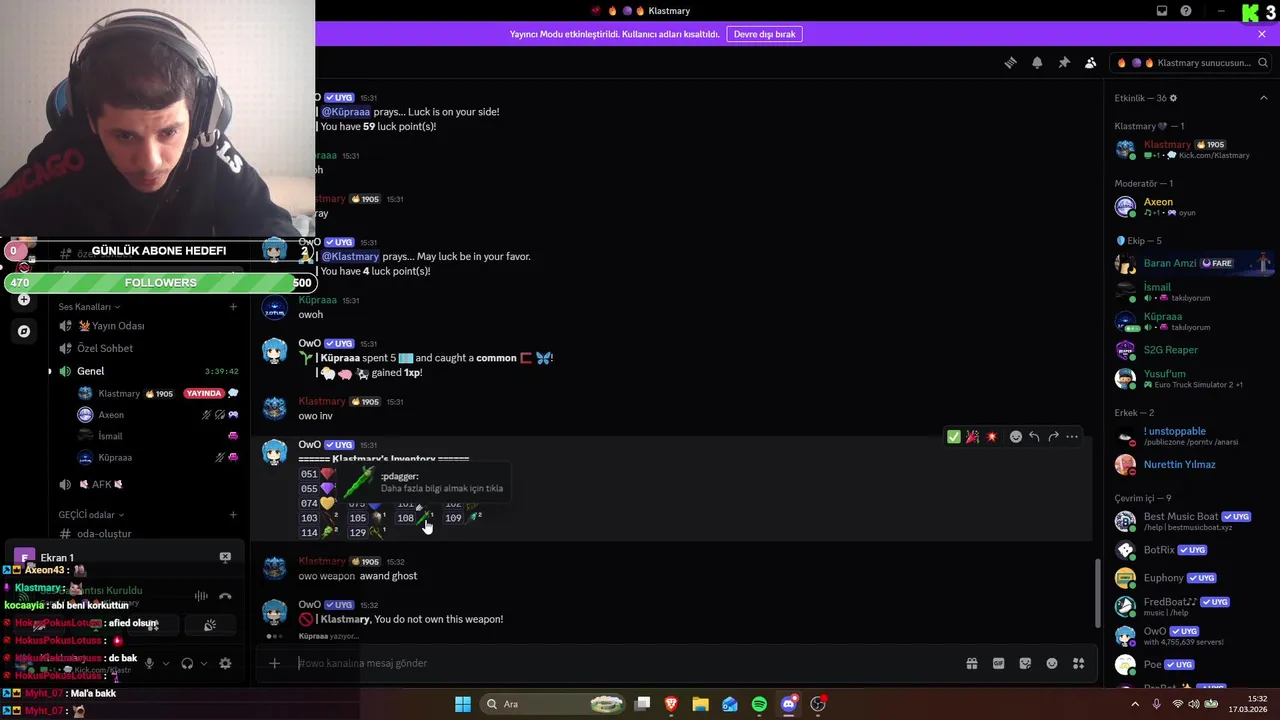This screenshot has height=720, width=1280.
Task: Open more options for the inventory message
Action: tap(1072, 436)
